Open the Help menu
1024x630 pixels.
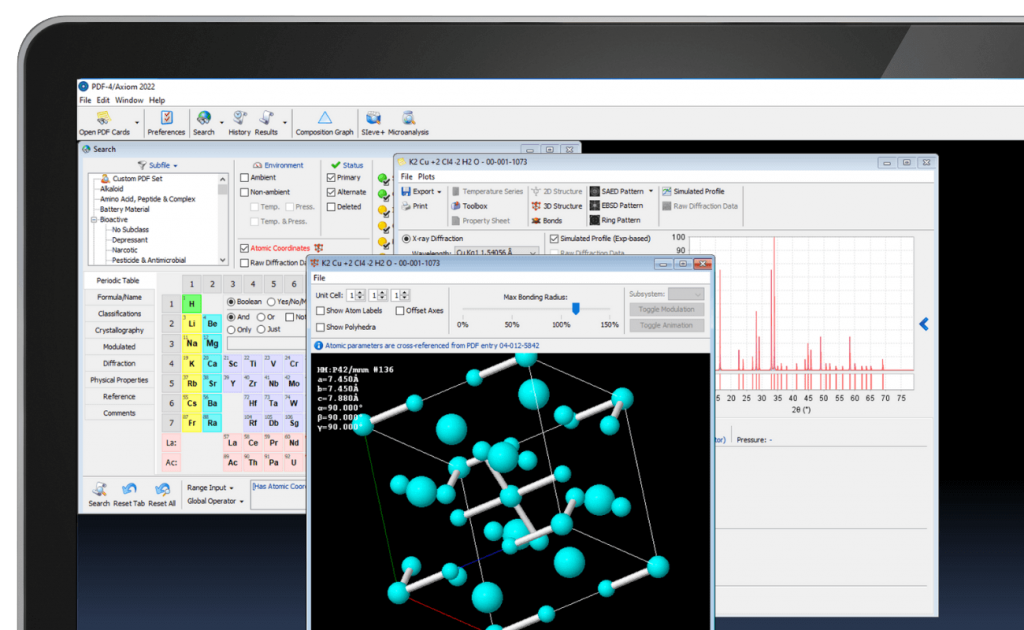[x=157, y=101]
